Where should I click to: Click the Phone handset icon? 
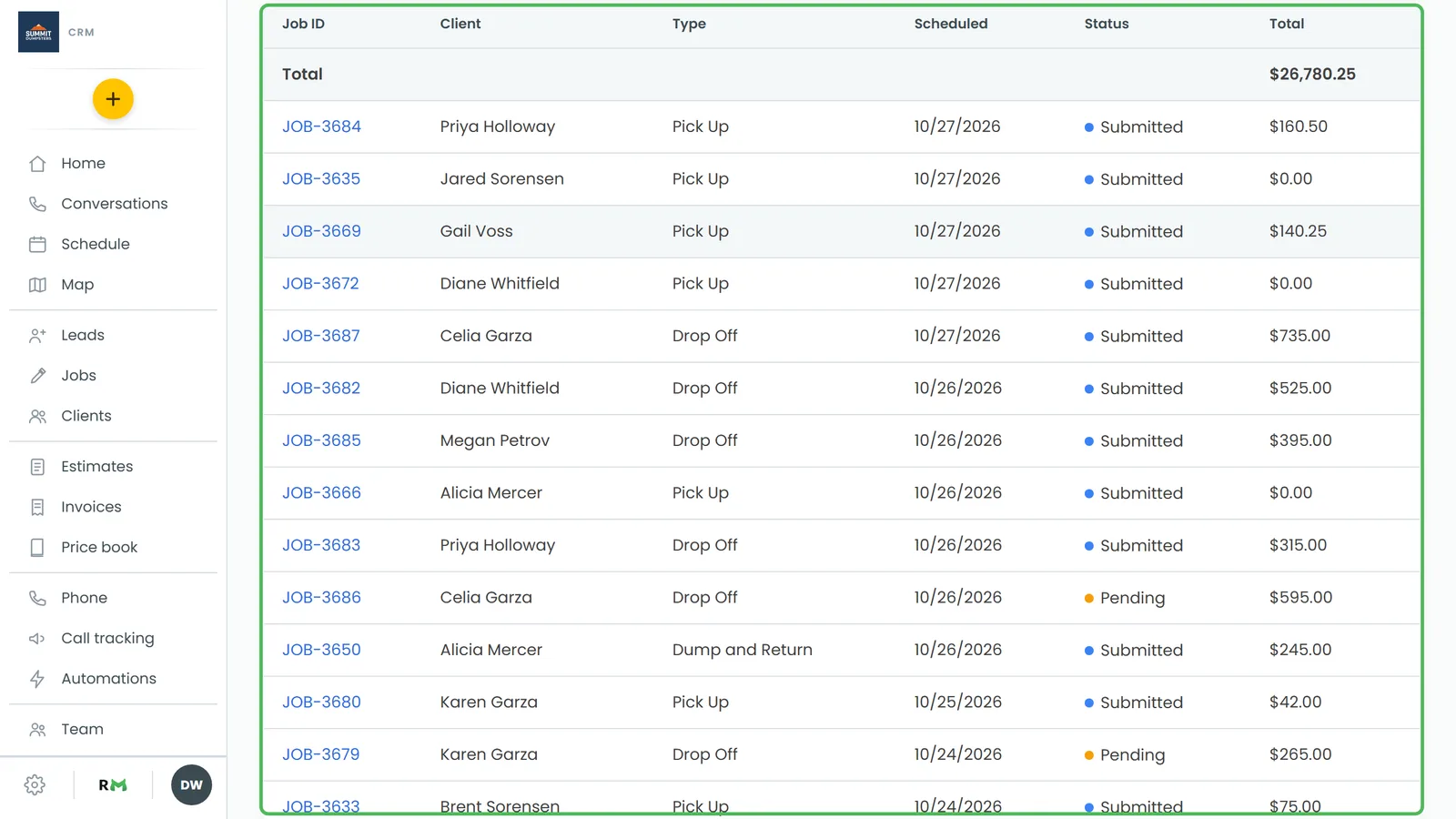pos(37,598)
